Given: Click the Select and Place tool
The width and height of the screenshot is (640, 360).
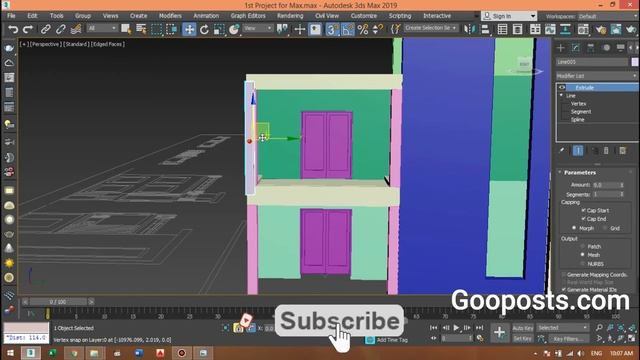Looking at the screenshot, I should tap(234, 29).
